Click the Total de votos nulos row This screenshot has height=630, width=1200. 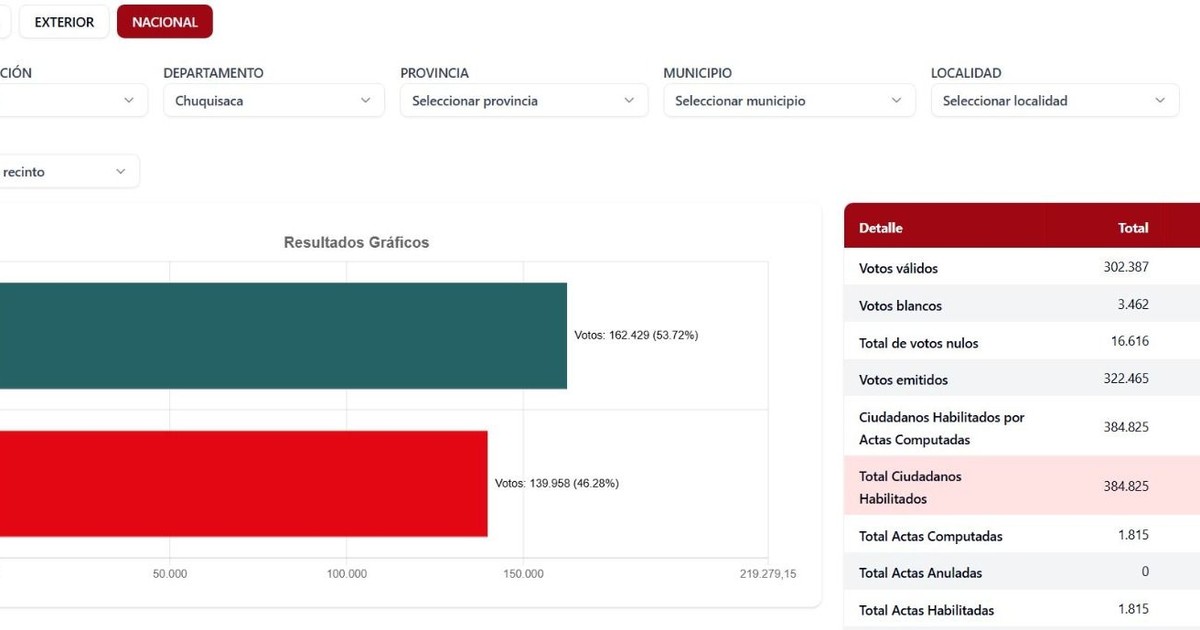(x=1020, y=342)
